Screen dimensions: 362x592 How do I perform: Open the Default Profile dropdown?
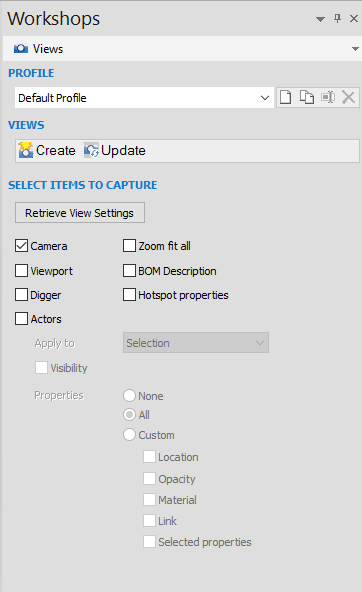(x=144, y=98)
